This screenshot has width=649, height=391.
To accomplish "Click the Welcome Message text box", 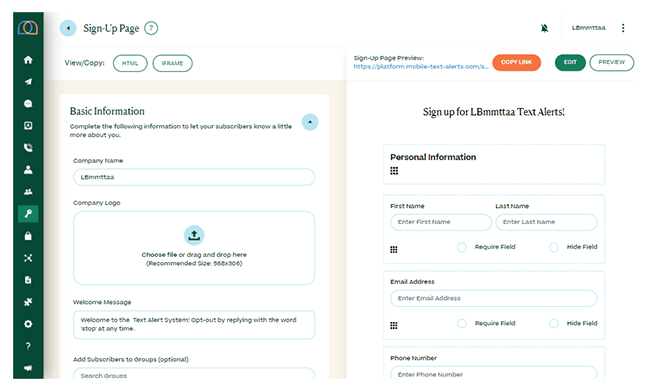I will (194, 324).
